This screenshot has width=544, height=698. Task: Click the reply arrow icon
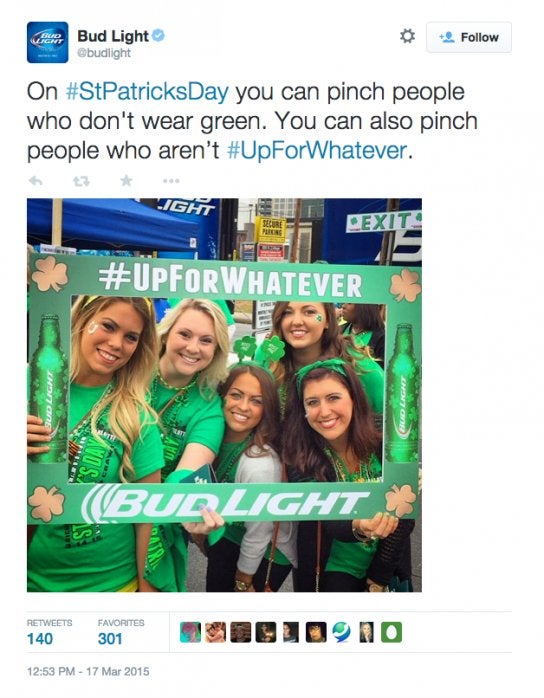coord(36,181)
